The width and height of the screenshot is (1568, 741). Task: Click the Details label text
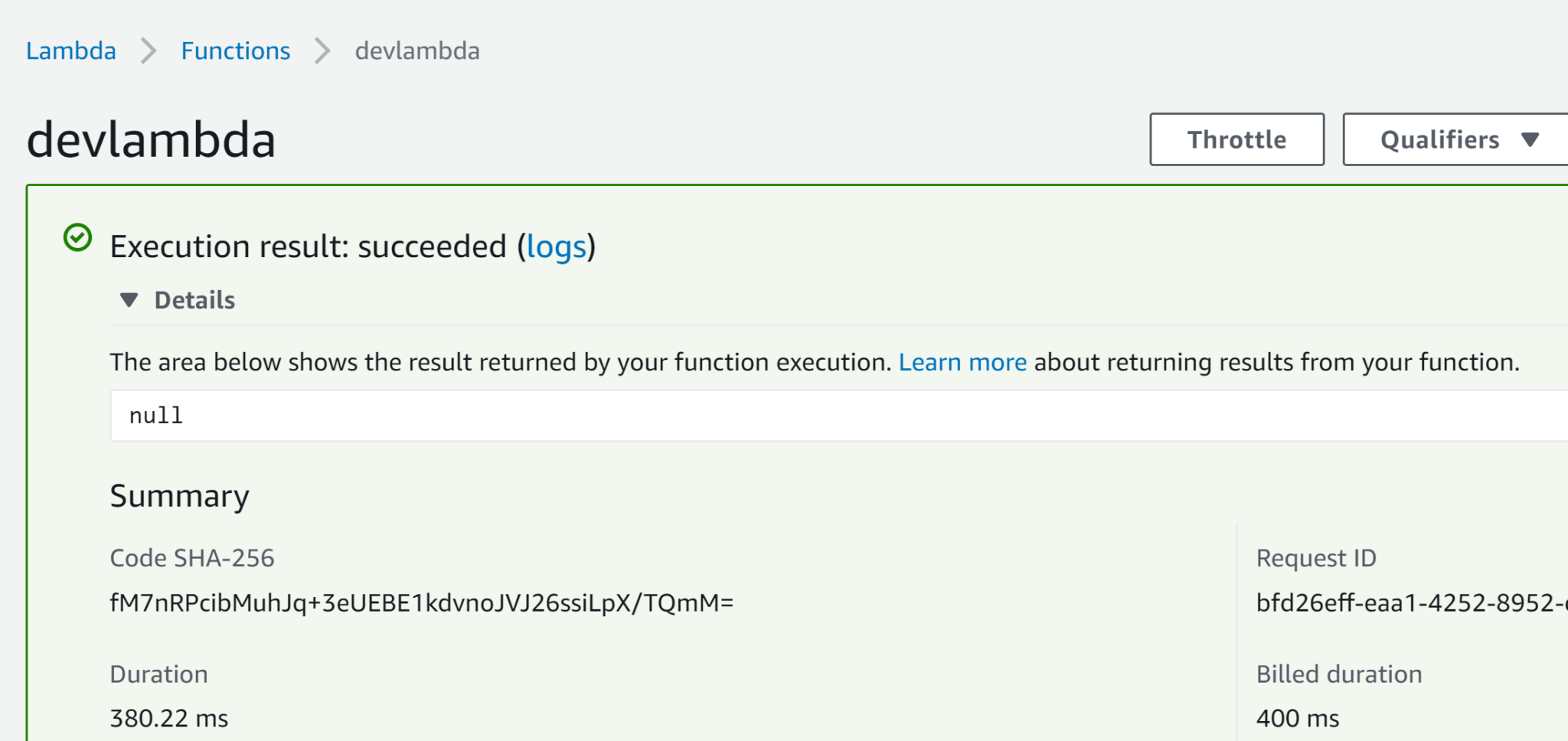pyautogui.click(x=194, y=300)
